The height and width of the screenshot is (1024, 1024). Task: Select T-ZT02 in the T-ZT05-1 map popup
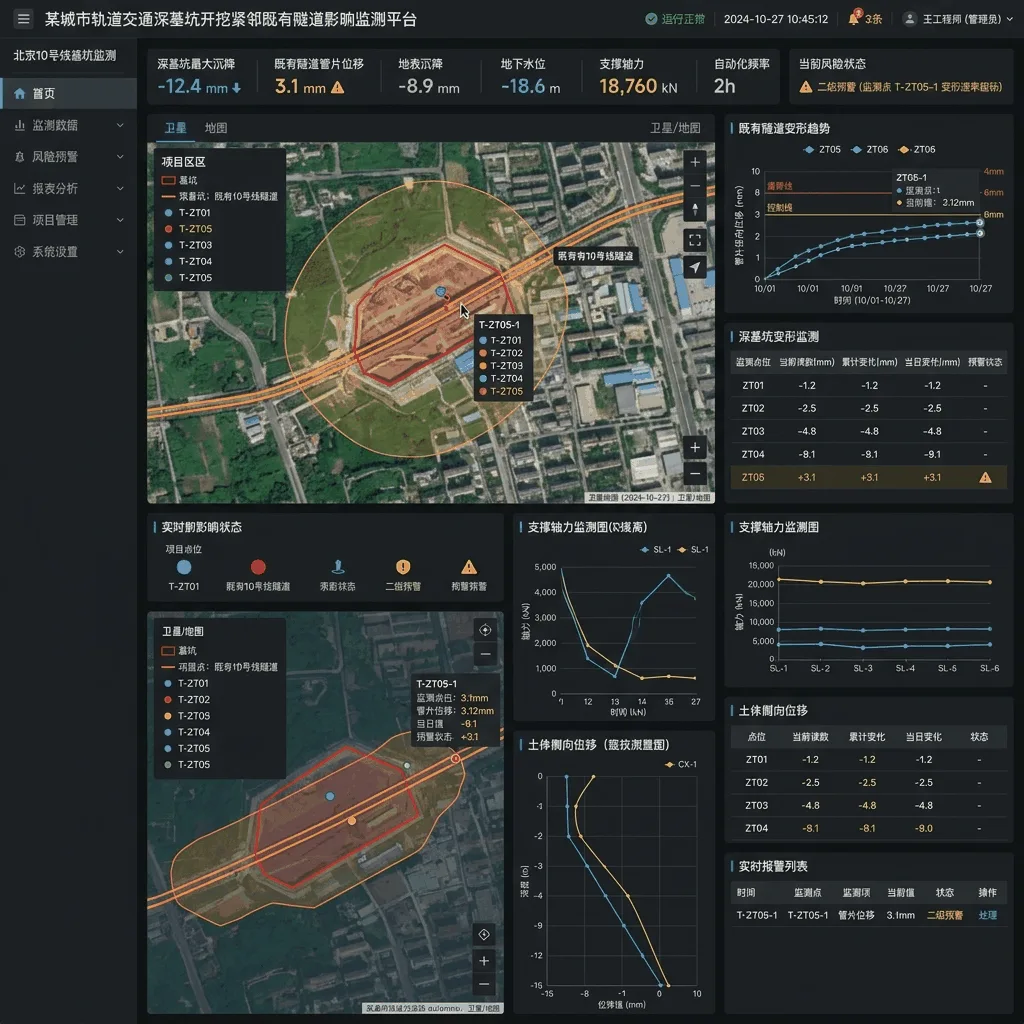pyautogui.click(x=501, y=353)
